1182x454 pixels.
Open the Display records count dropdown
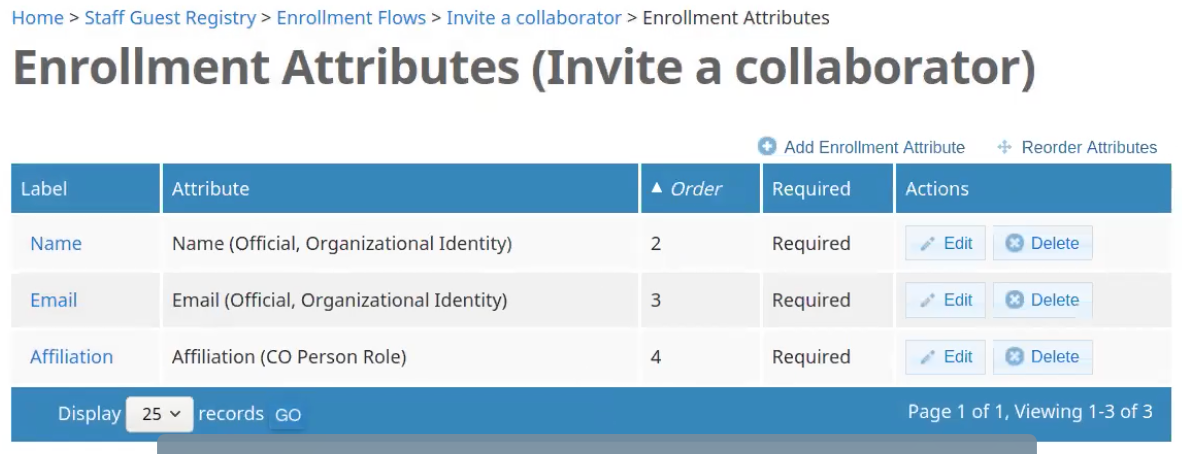[160, 414]
